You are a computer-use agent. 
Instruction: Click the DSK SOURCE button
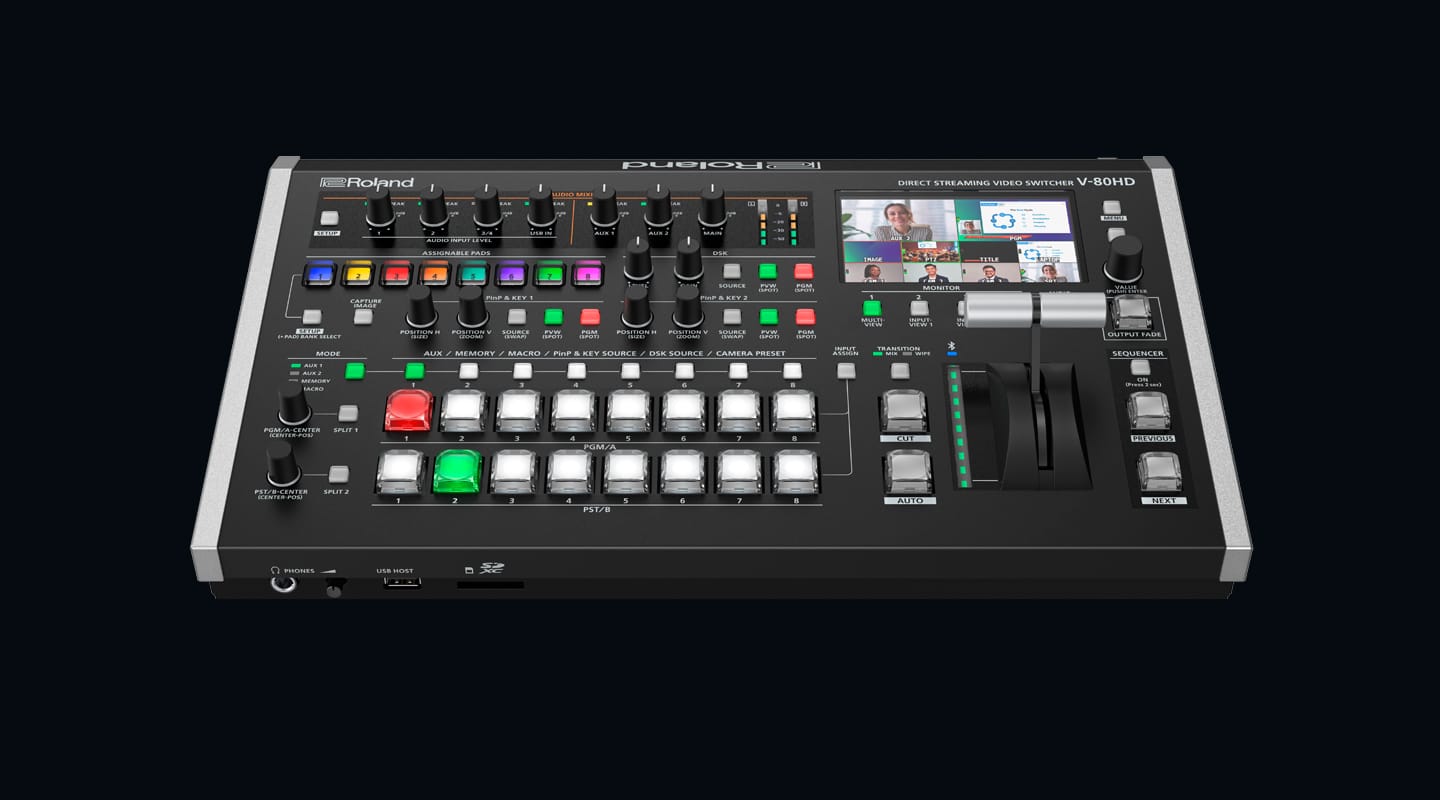click(x=732, y=271)
